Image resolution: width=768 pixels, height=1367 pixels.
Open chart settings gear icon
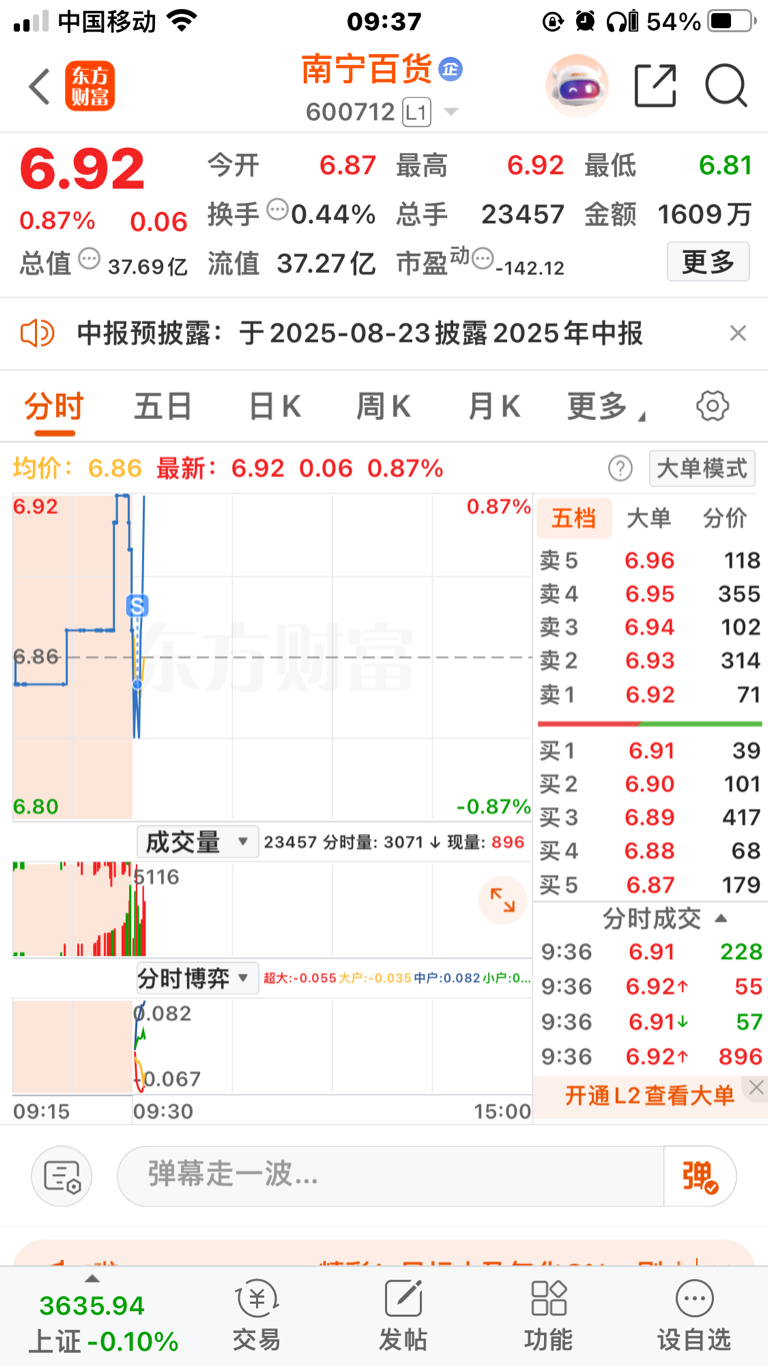click(712, 406)
